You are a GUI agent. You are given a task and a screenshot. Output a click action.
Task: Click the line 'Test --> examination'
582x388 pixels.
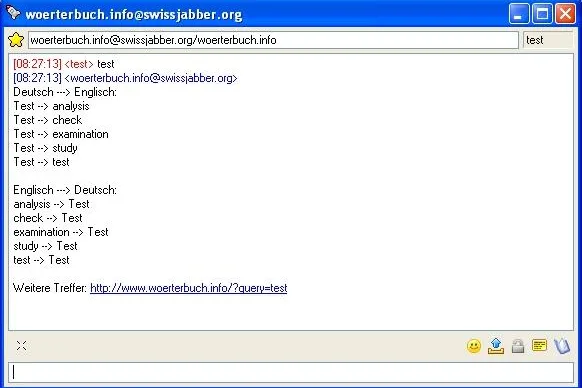coord(61,134)
